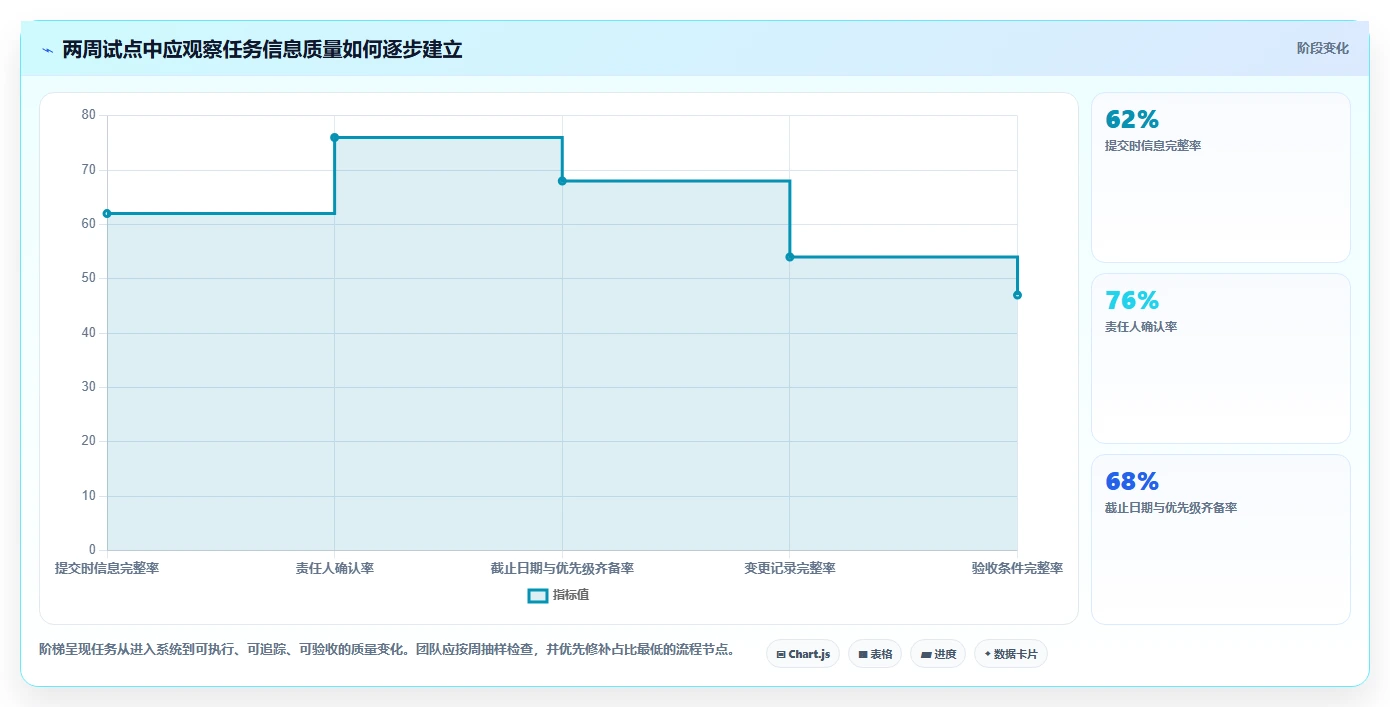This screenshot has width=1390, height=707.
Task: Click the 变更记录完整率 data point at 54
Action: pyautogui.click(x=790, y=257)
